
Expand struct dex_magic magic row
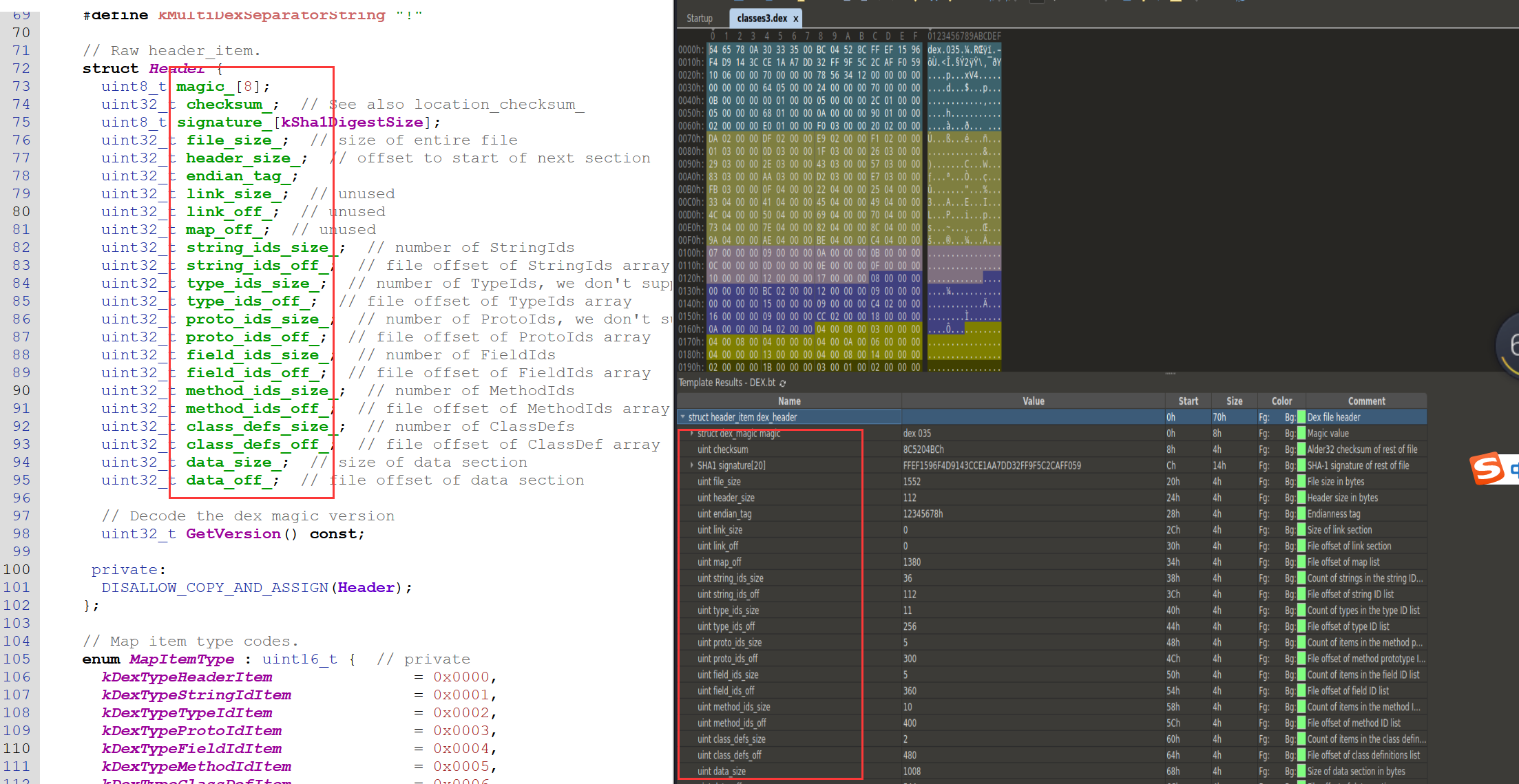(x=692, y=434)
